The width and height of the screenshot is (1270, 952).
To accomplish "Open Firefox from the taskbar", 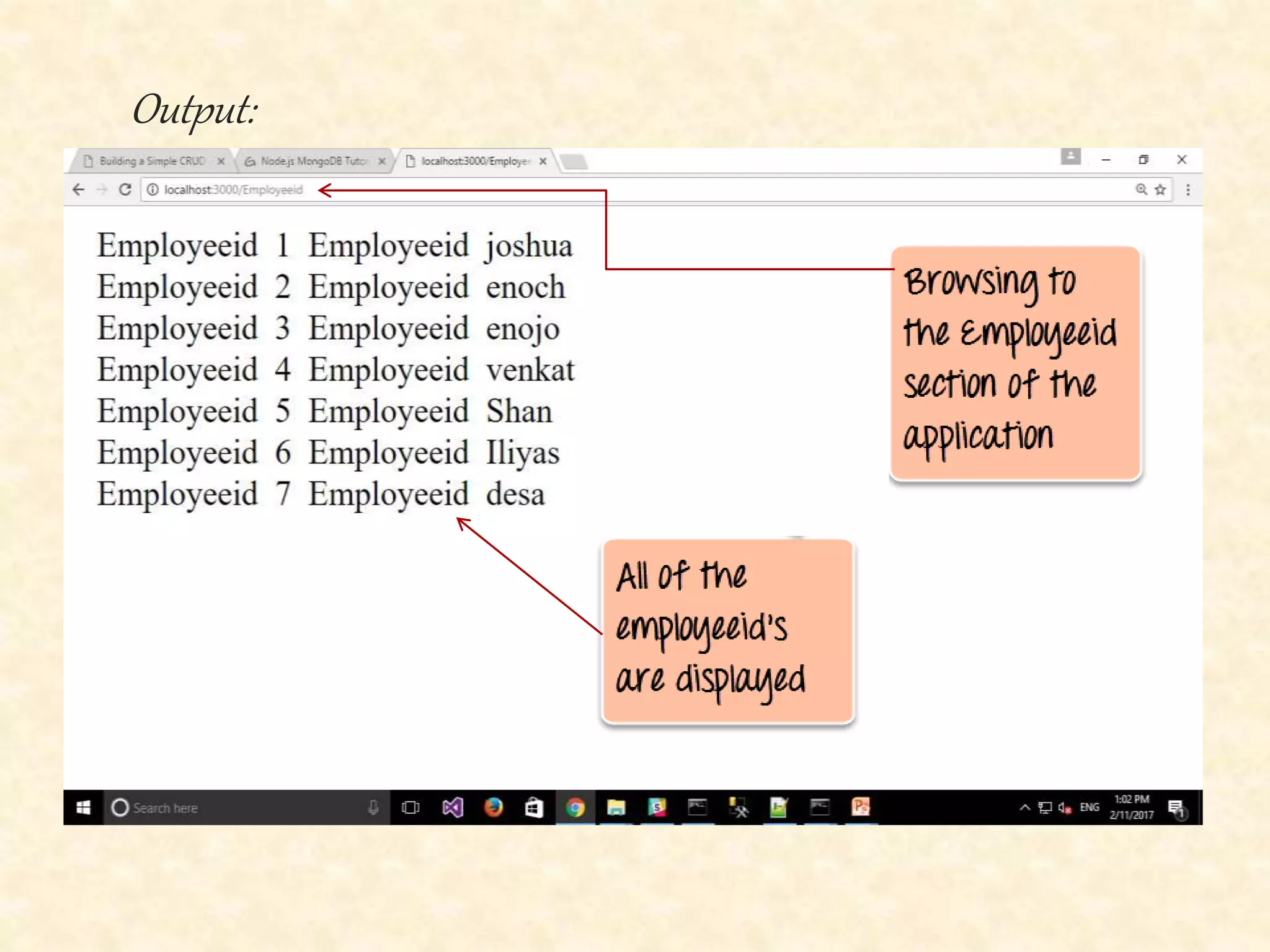I will coord(494,808).
